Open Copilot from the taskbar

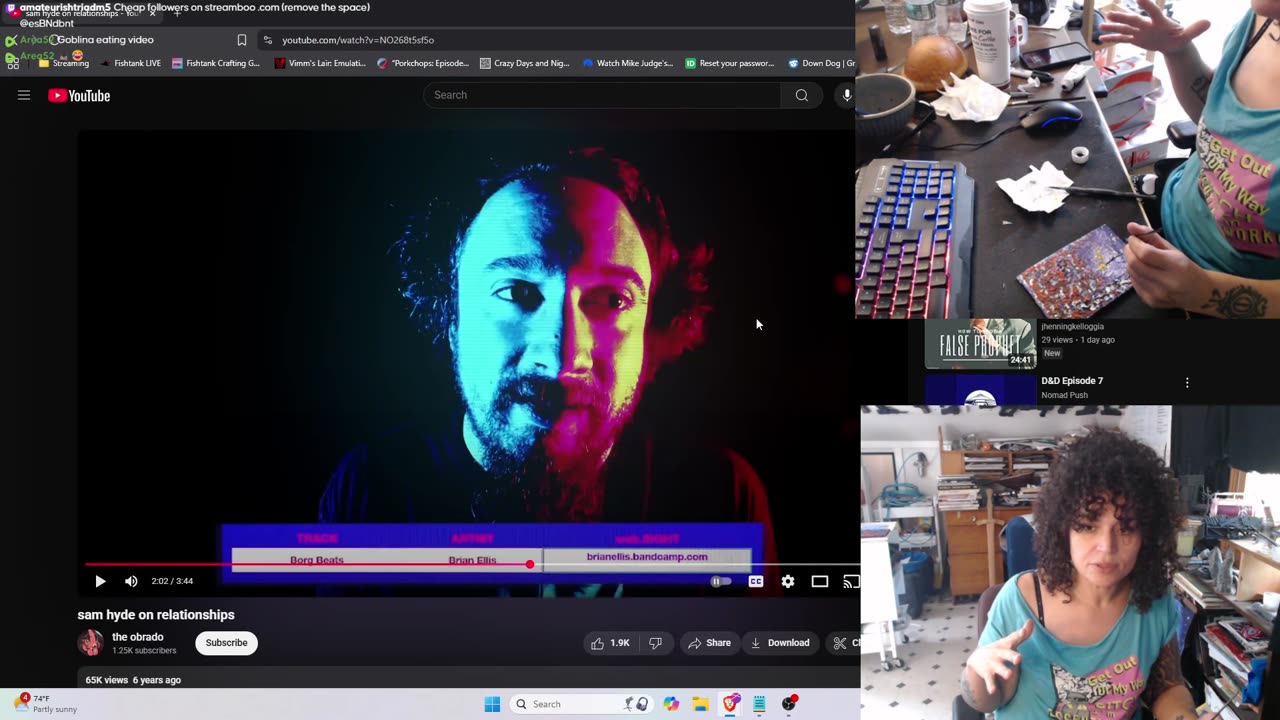(671, 704)
